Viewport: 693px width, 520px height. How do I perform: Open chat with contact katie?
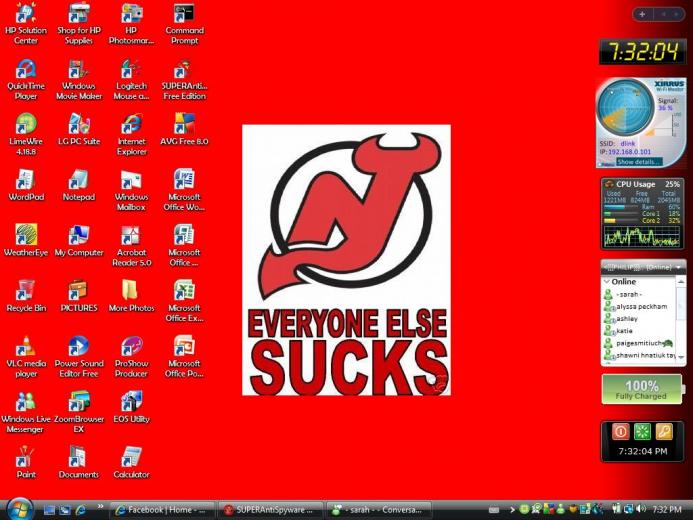tap(619, 331)
